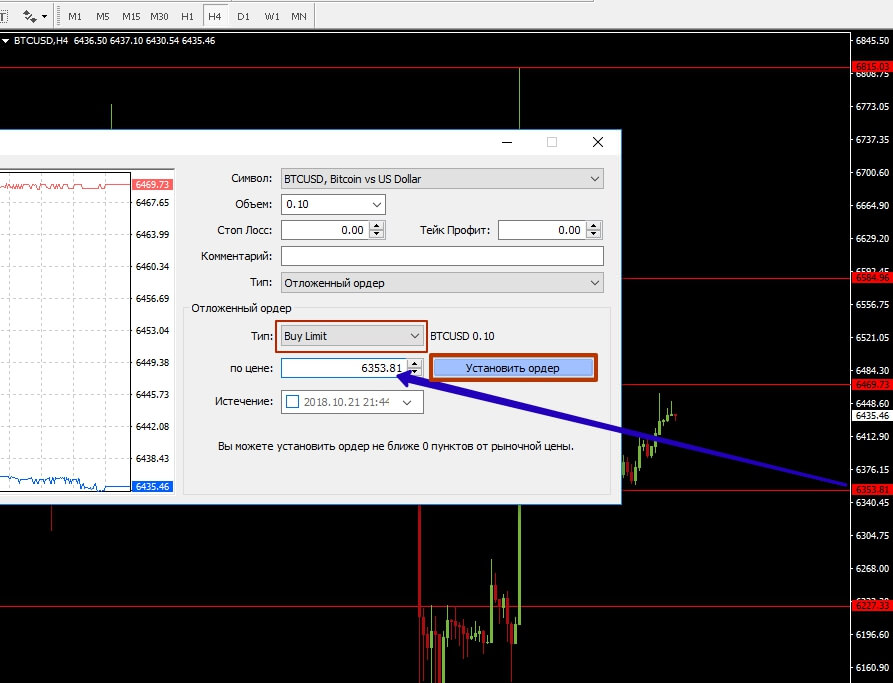Enable the Истечение expiration checkbox

point(292,402)
